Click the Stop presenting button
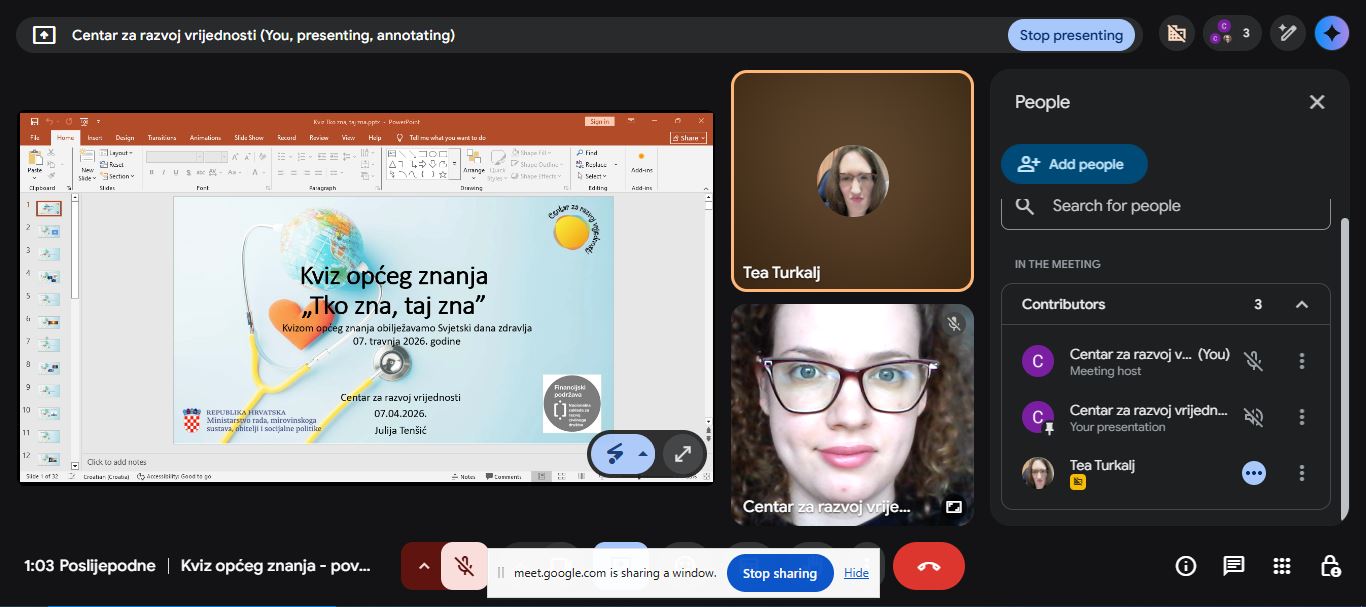The image size is (1366, 607). [x=1071, y=35]
